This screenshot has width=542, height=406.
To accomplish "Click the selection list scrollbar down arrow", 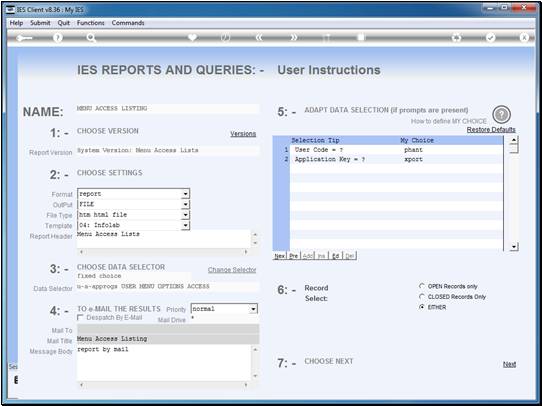I will tap(514, 247).
